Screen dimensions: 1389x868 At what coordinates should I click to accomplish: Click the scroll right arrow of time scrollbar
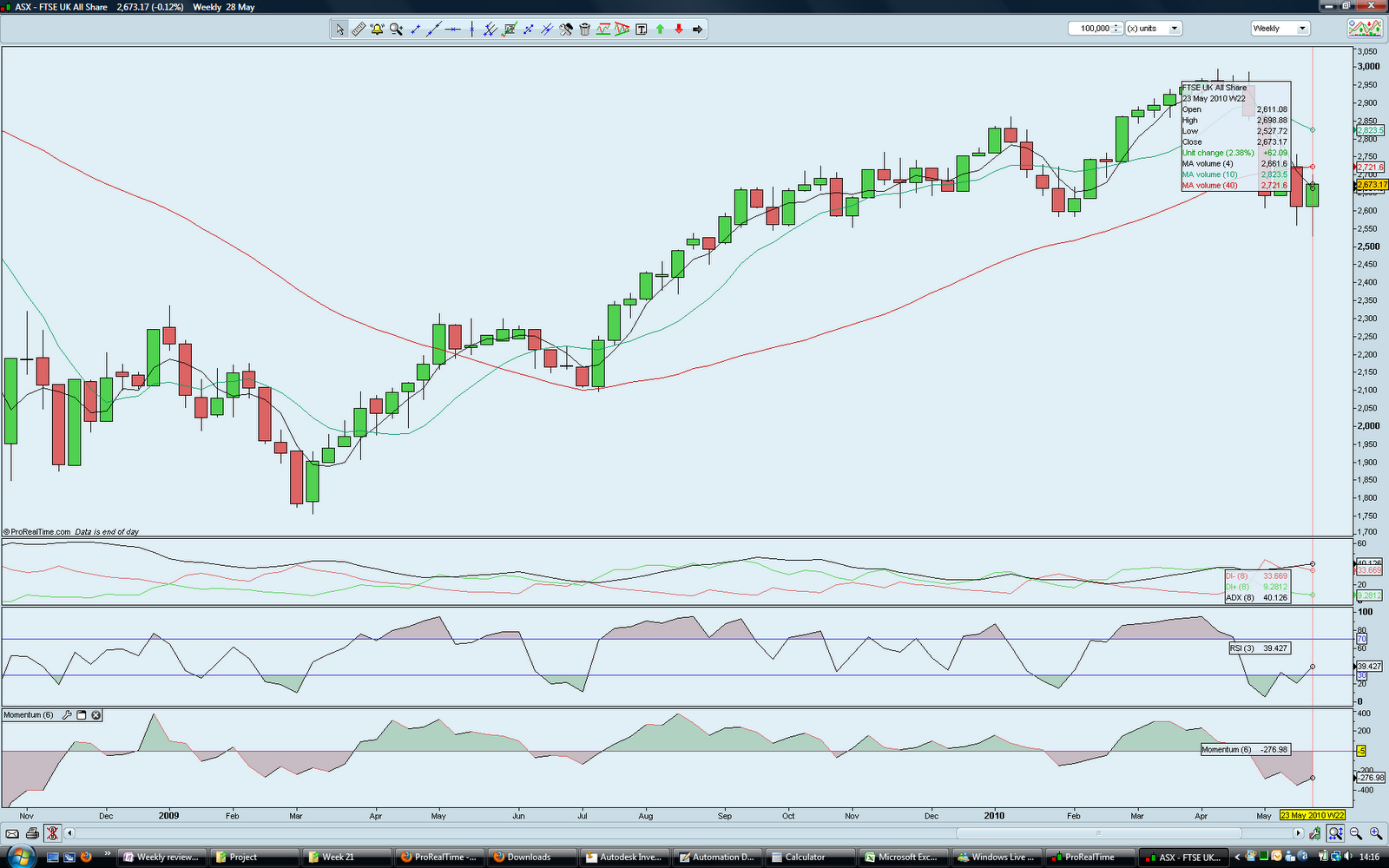(x=1298, y=833)
